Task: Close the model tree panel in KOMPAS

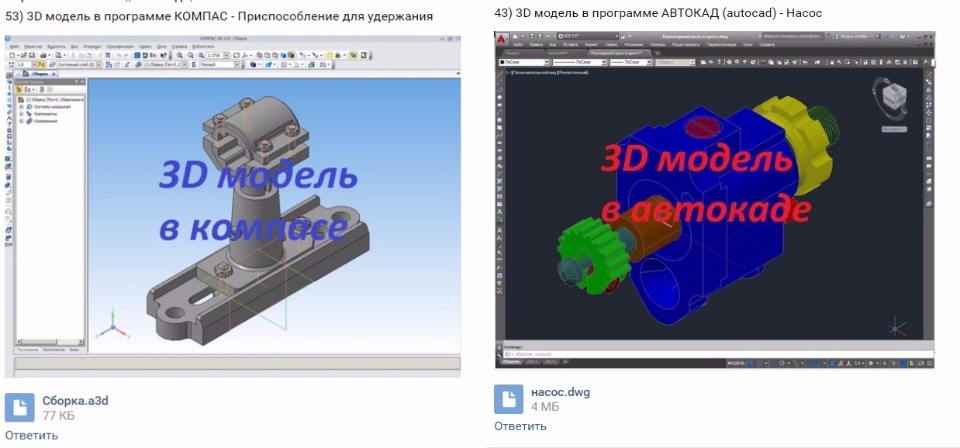Action: pyautogui.click(x=83, y=82)
